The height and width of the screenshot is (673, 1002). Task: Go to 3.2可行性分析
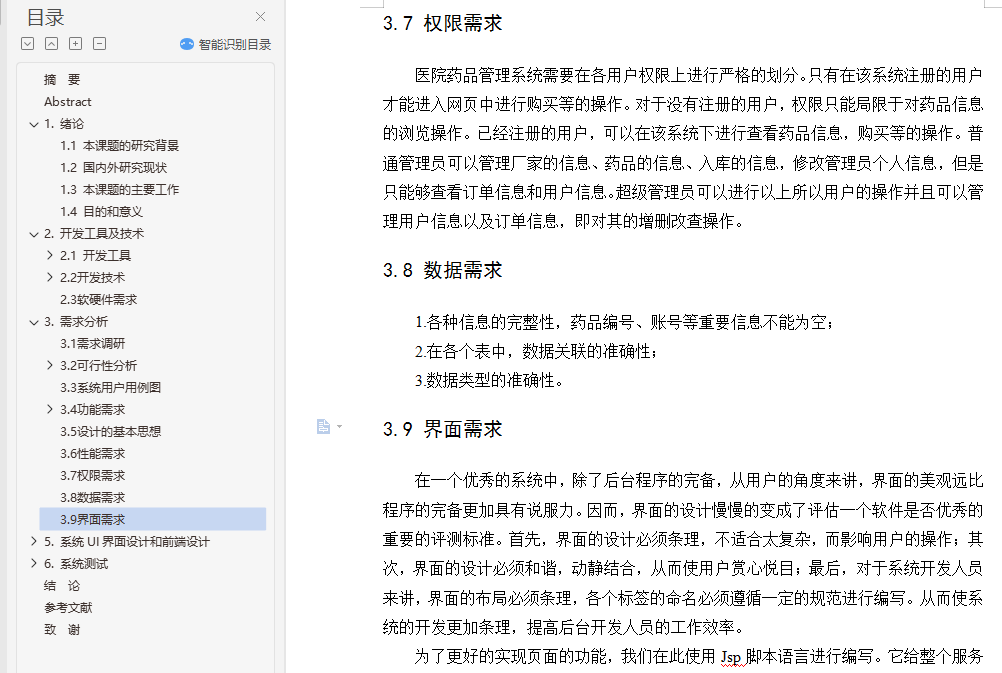[98, 366]
